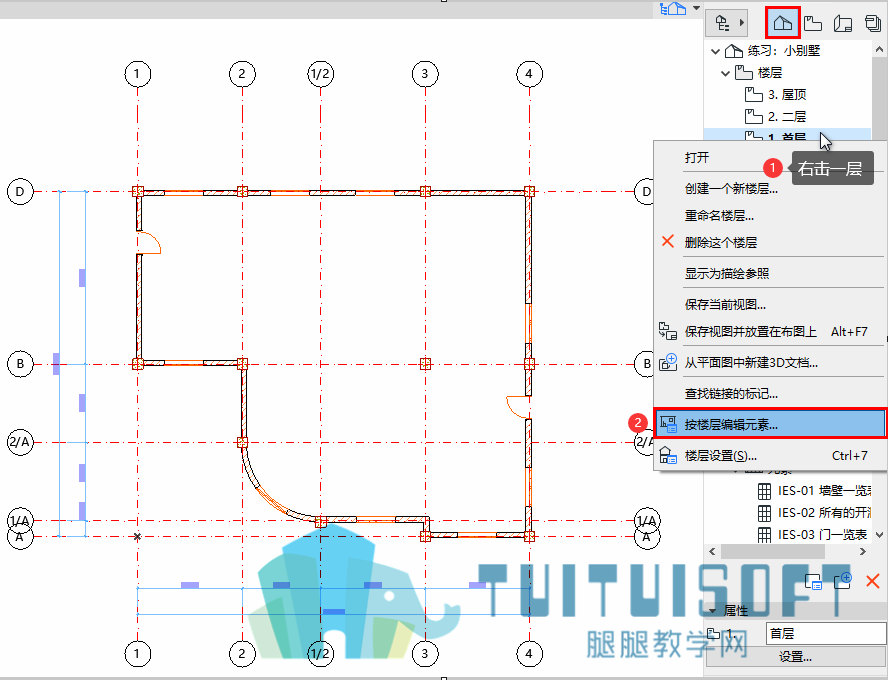Click the 设置... button
This screenshot has height=680, width=888.
[795, 657]
